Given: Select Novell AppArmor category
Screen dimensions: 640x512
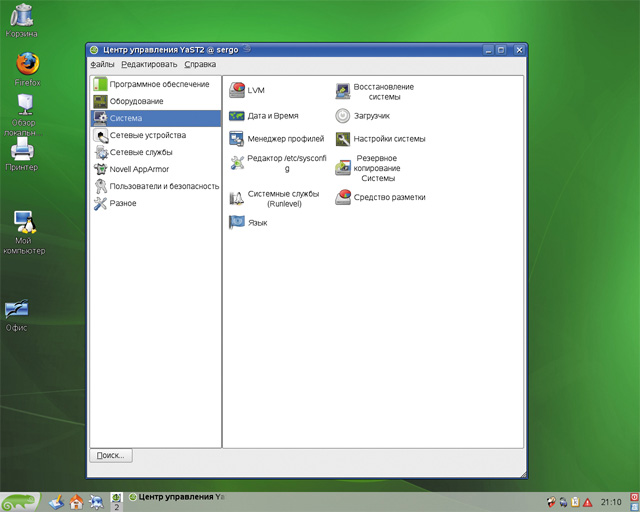Looking at the screenshot, I should click(x=156, y=169).
